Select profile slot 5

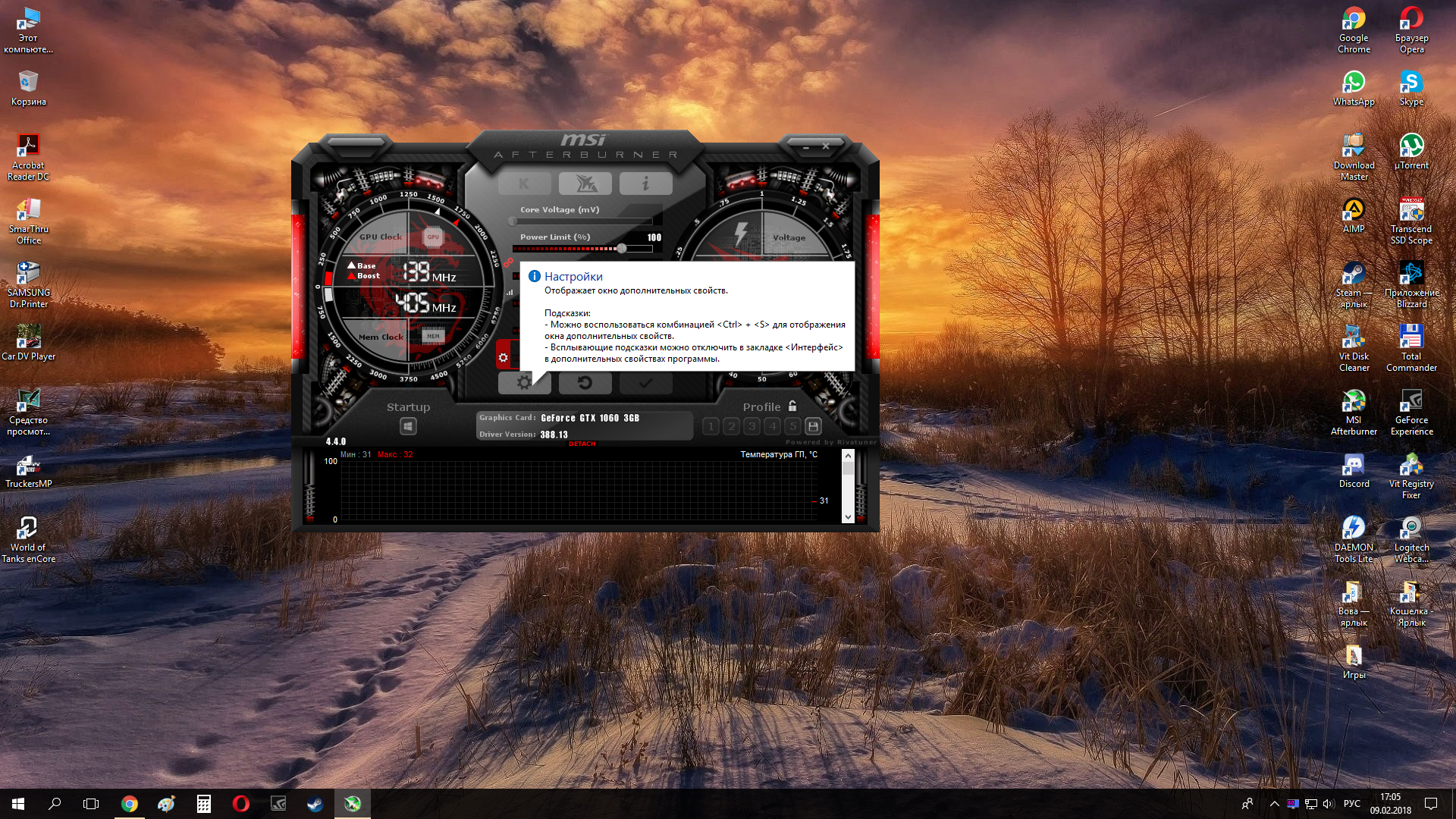tap(792, 426)
